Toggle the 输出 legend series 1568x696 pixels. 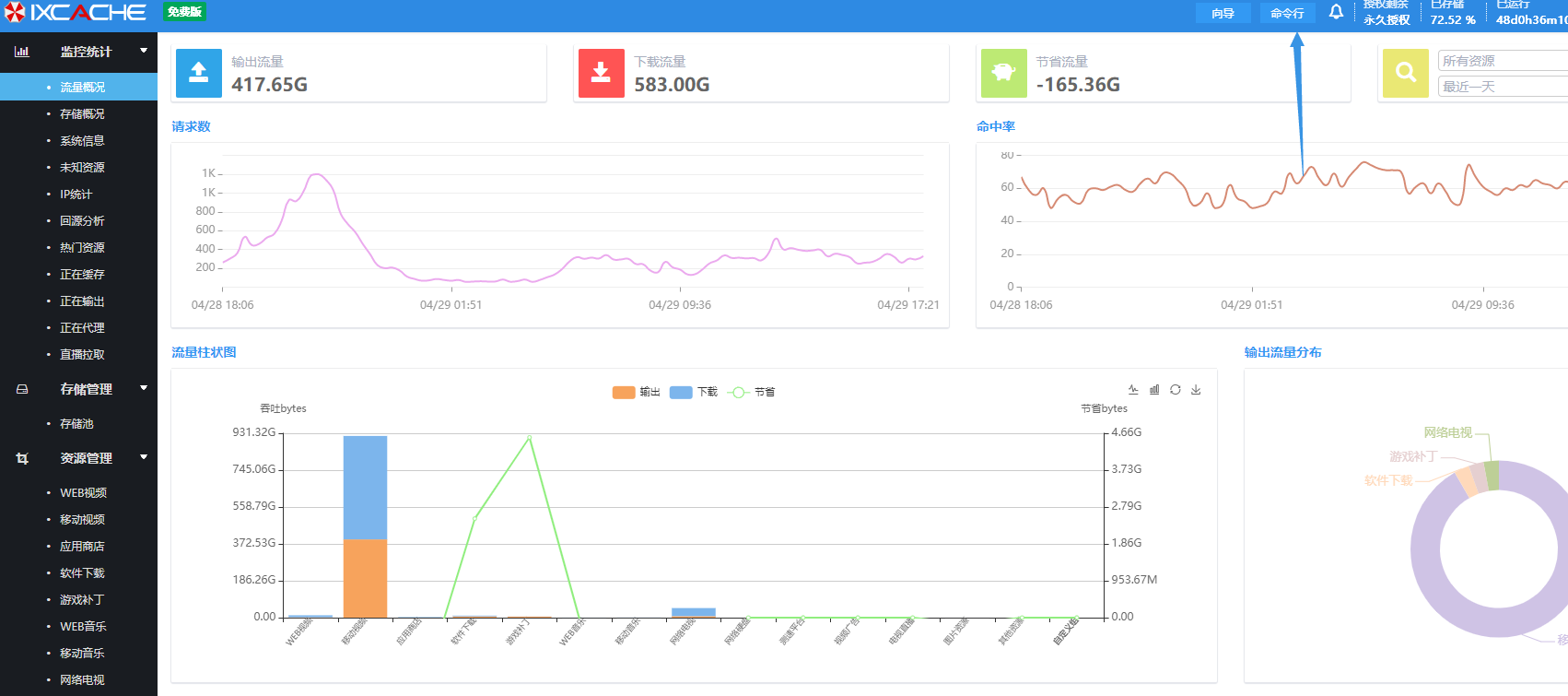[x=637, y=392]
